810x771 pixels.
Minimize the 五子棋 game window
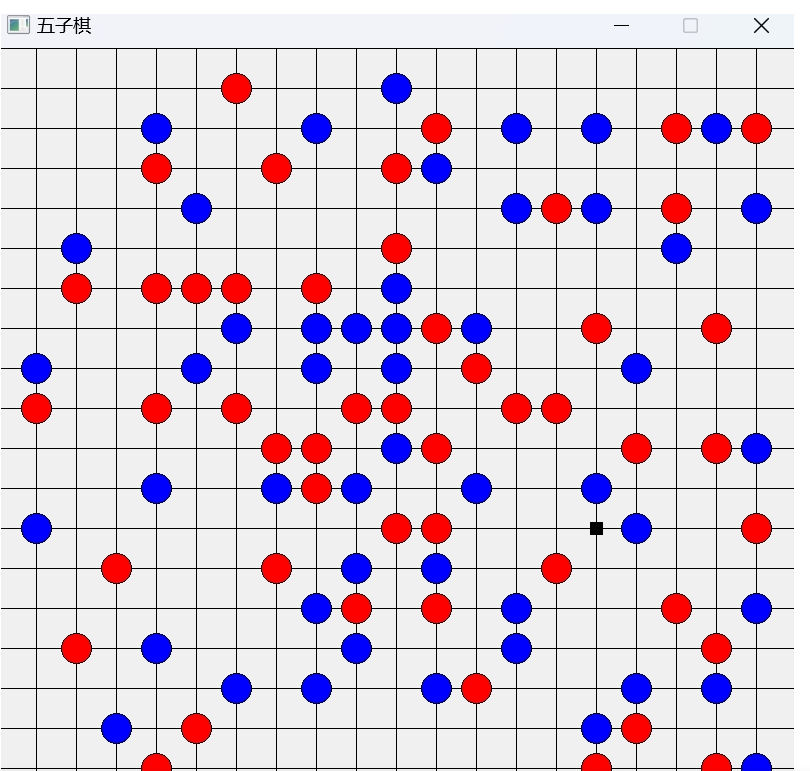coord(622,26)
